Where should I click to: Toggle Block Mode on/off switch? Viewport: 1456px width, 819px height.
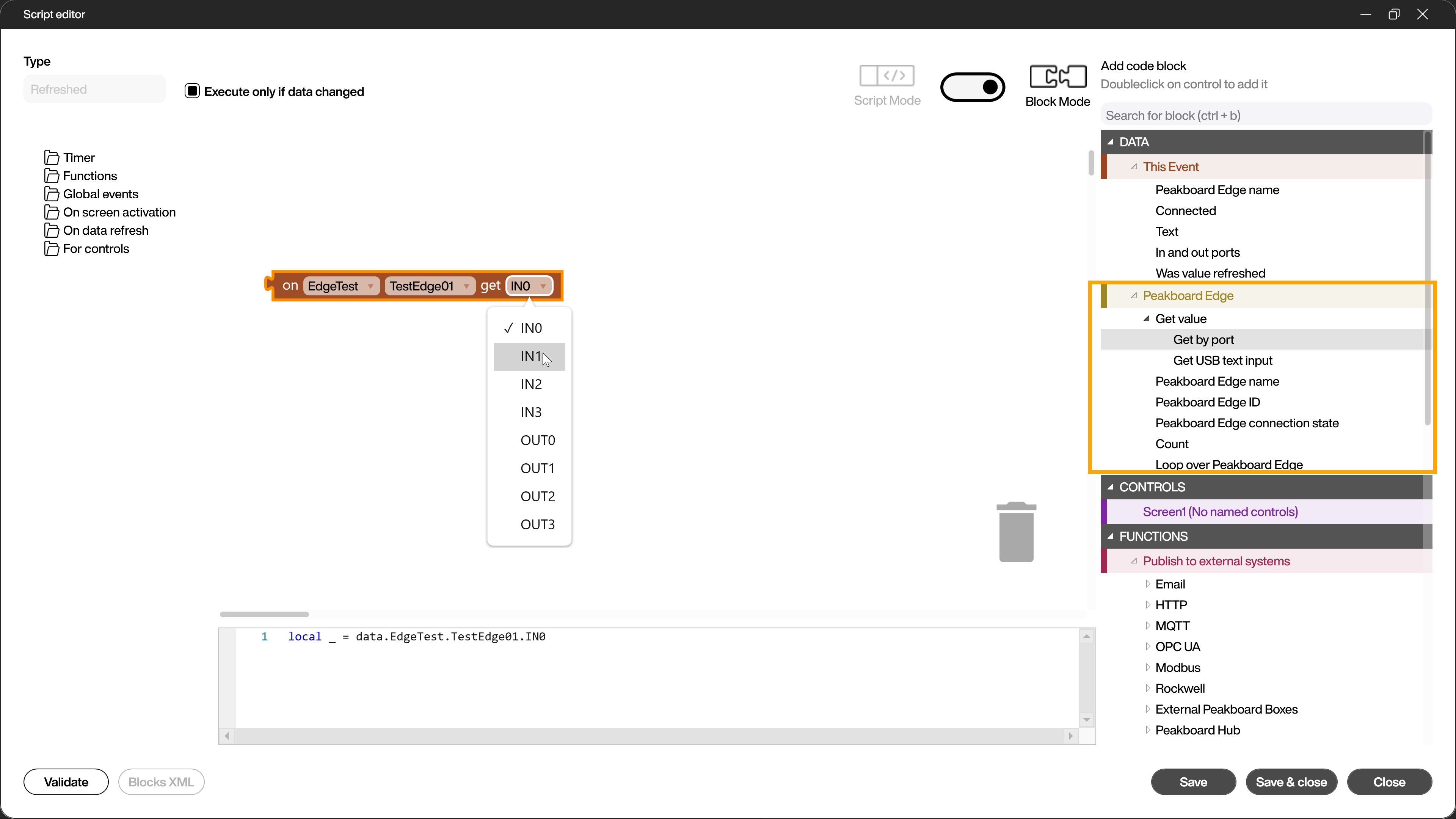(973, 87)
